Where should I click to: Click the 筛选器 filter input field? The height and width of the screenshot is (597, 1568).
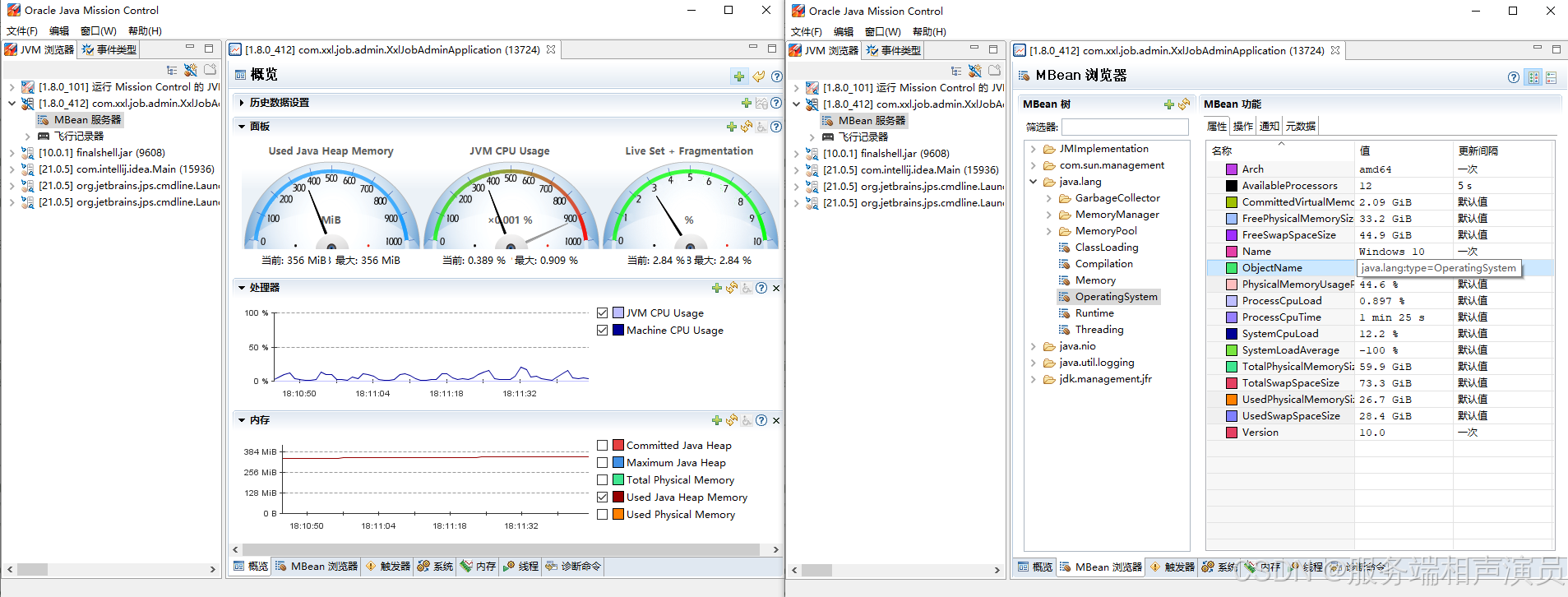[x=1125, y=127]
